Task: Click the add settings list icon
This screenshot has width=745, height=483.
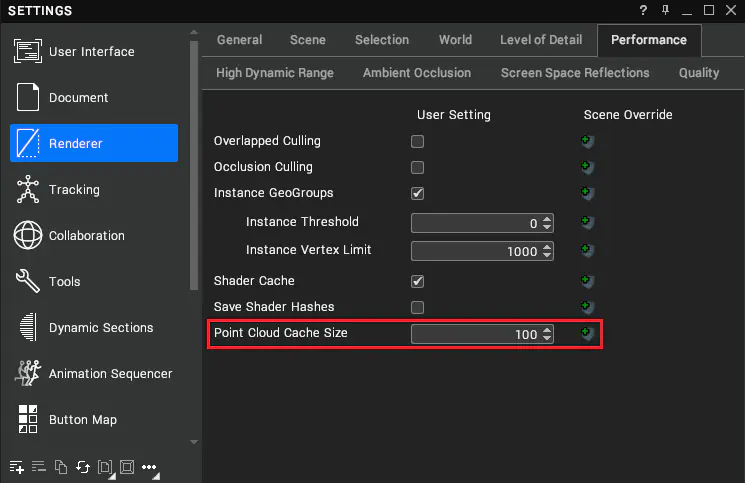Action: click(x=17, y=467)
